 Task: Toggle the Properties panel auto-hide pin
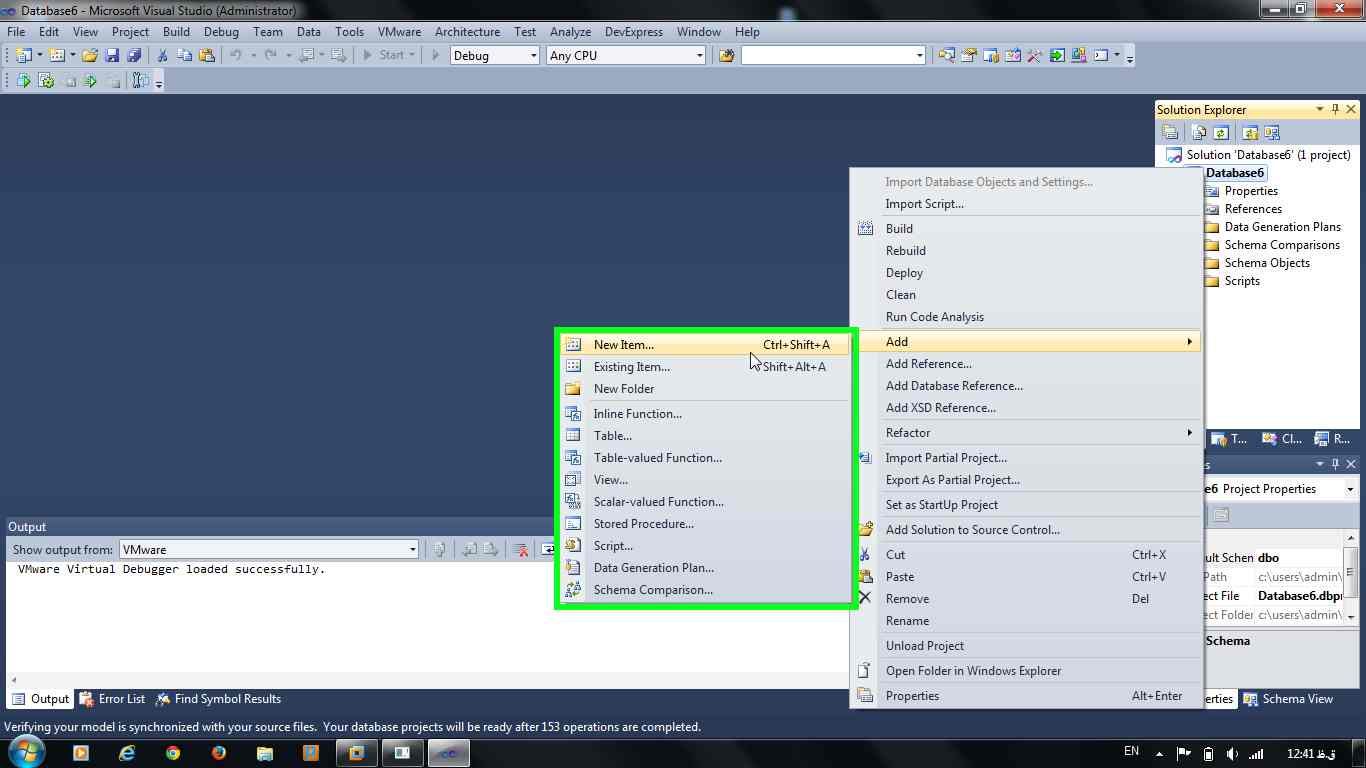click(1335, 464)
